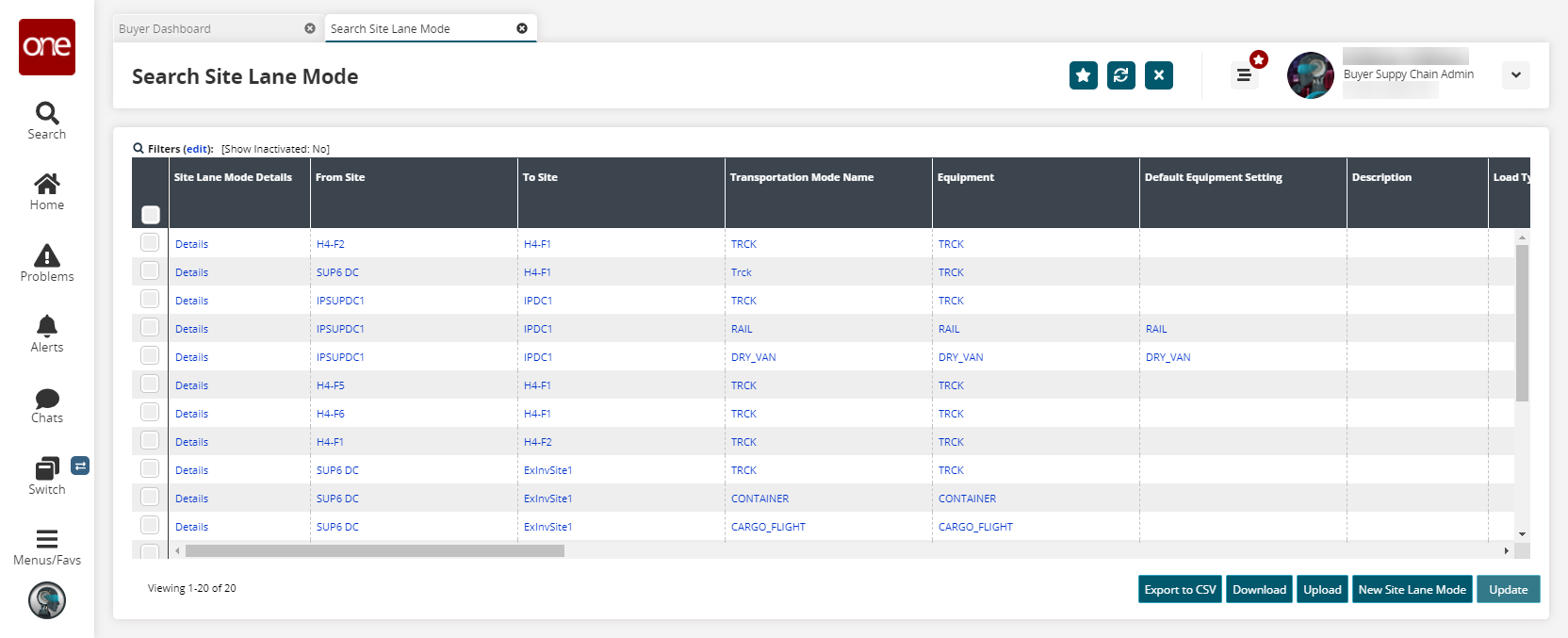Open the filters edit link

click(x=197, y=149)
